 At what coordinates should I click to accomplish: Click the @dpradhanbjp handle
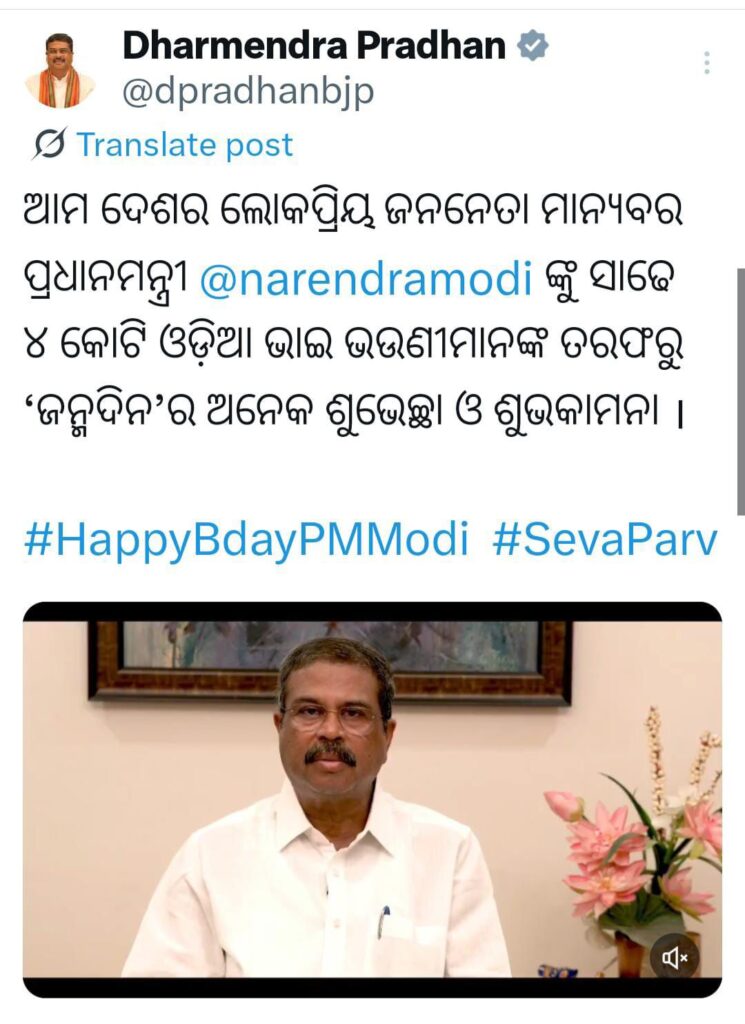click(248, 93)
